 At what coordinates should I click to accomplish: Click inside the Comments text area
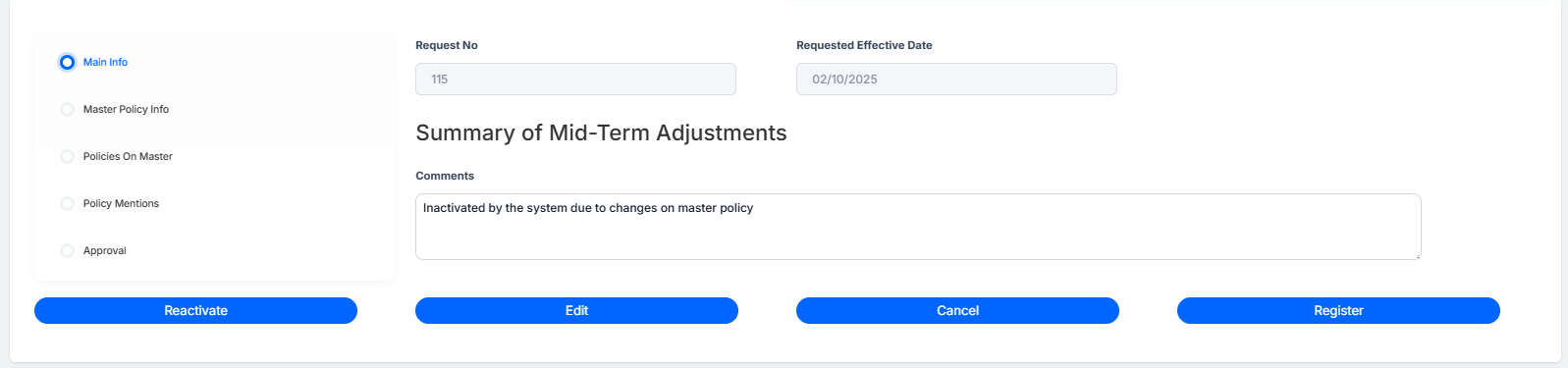pos(918,227)
